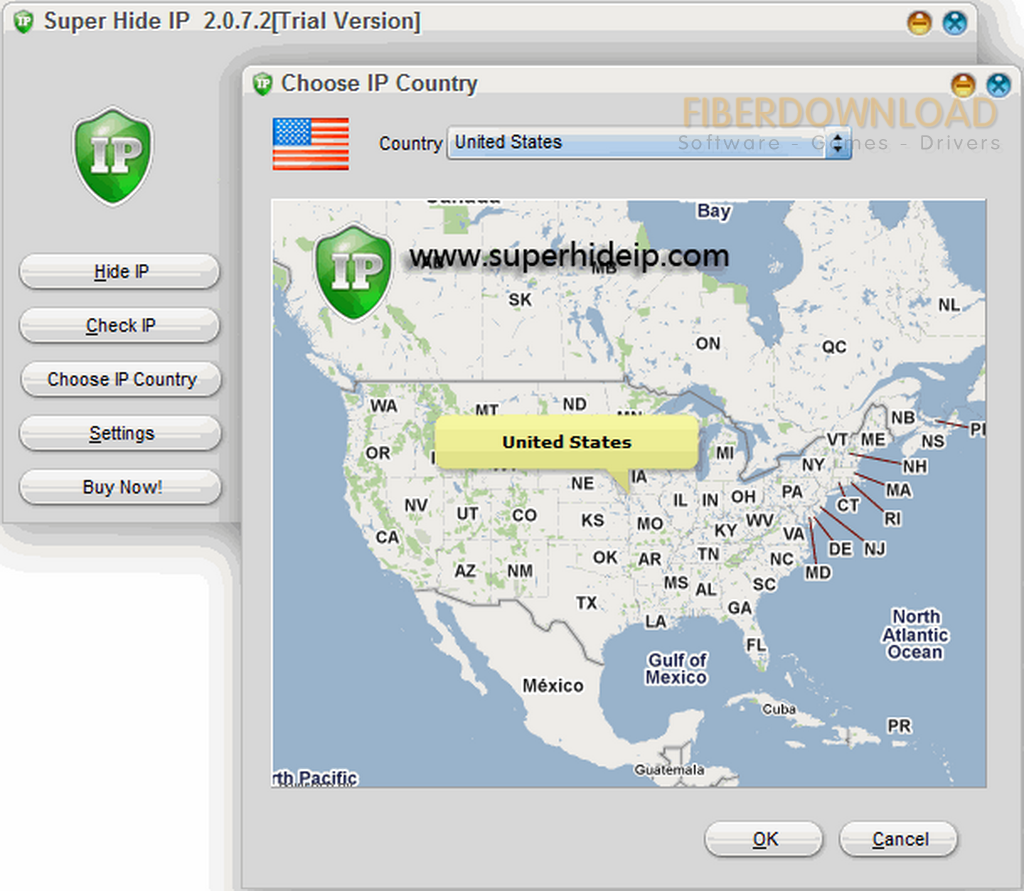Minimize the Choose IP Country dialog
1024x891 pixels.
click(963, 85)
